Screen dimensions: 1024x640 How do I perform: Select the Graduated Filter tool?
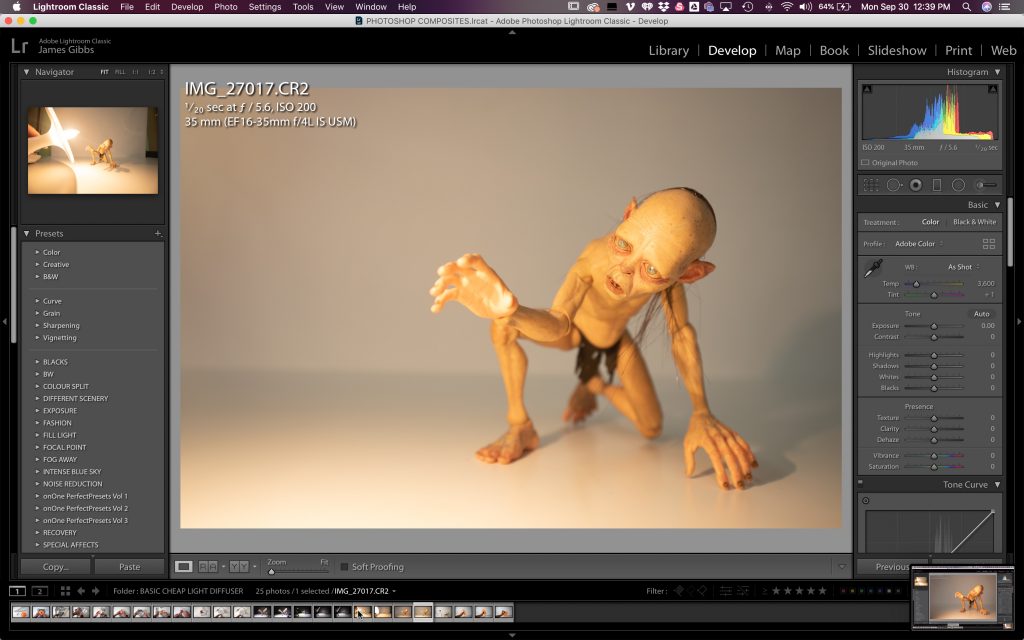pyautogui.click(x=936, y=185)
